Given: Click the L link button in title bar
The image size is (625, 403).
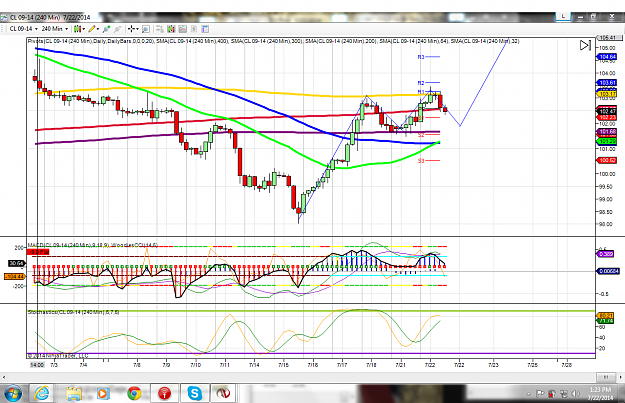Looking at the screenshot, I should point(563,16).
